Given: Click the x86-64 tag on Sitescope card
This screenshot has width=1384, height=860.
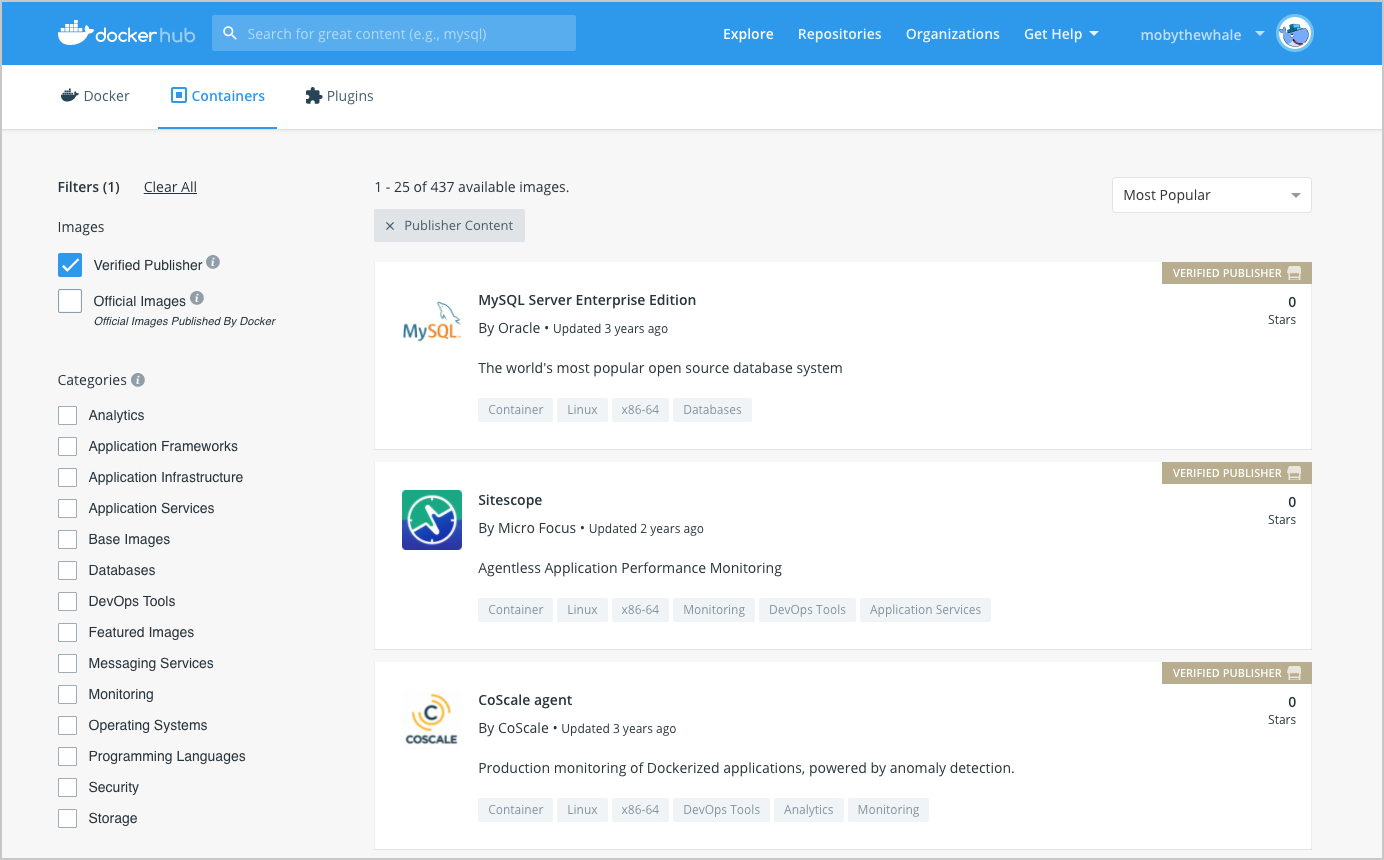Looking at the screenshot, I should 640,610.
